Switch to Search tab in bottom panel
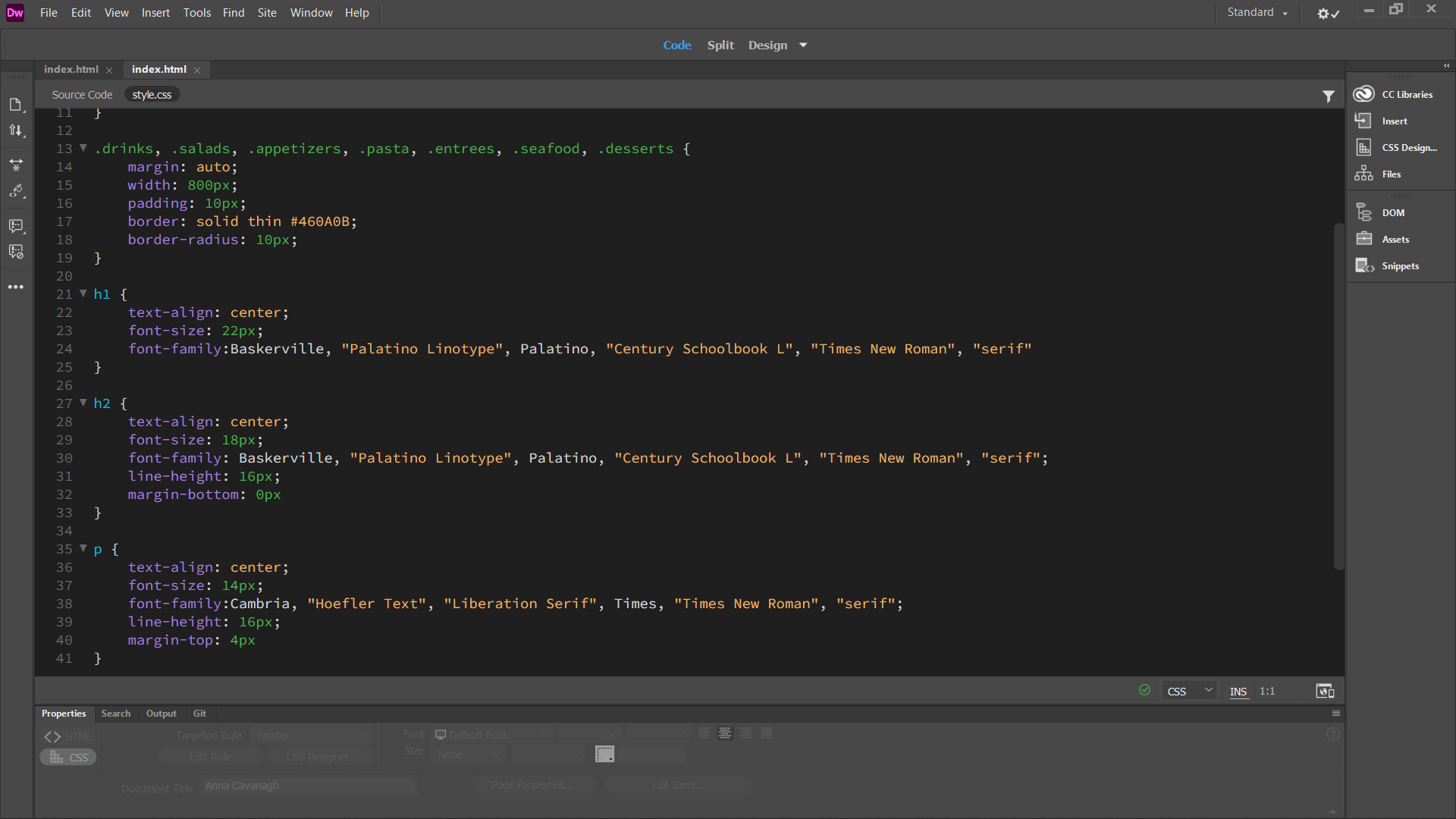Viewport: 1456px width, 819px height. pyautogui.click(x=116, y=714)
